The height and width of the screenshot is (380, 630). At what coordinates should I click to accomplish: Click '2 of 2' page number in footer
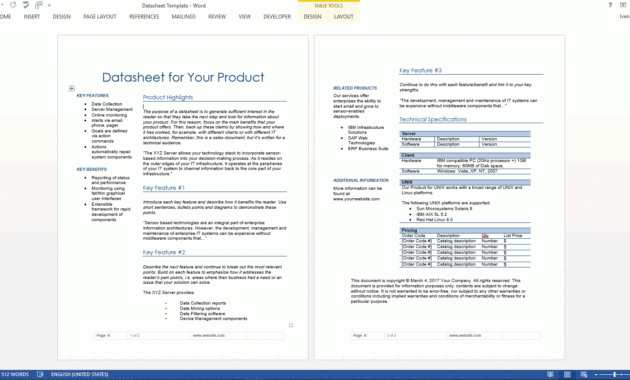[x=391, y=335]
